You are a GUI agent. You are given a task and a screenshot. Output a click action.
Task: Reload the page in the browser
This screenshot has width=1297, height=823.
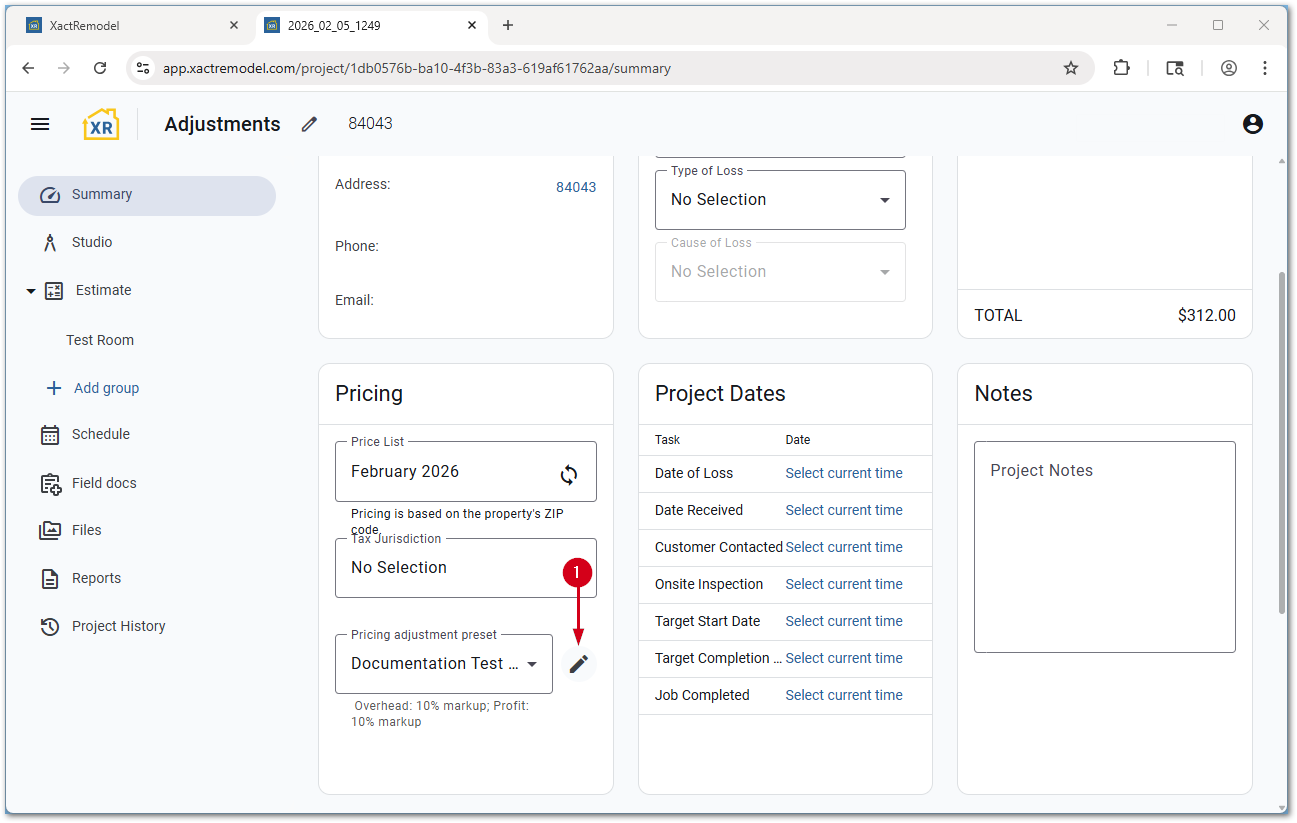(100, 68)
